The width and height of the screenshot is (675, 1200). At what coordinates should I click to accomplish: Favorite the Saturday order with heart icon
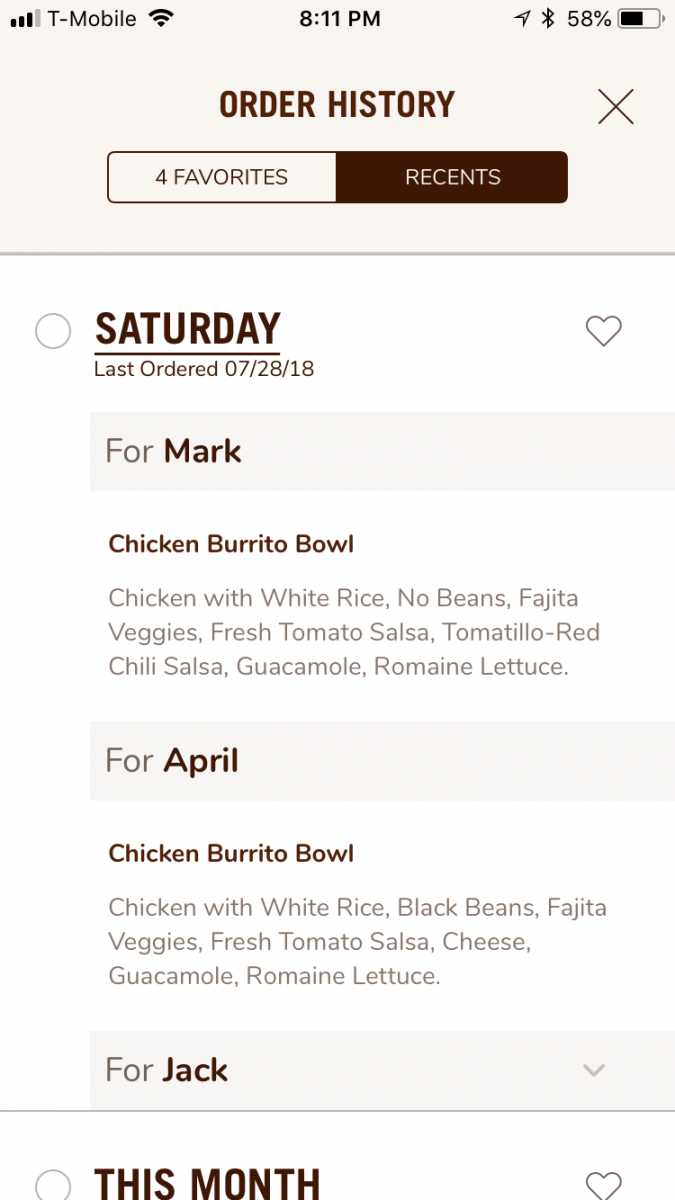tap(603, 331)
